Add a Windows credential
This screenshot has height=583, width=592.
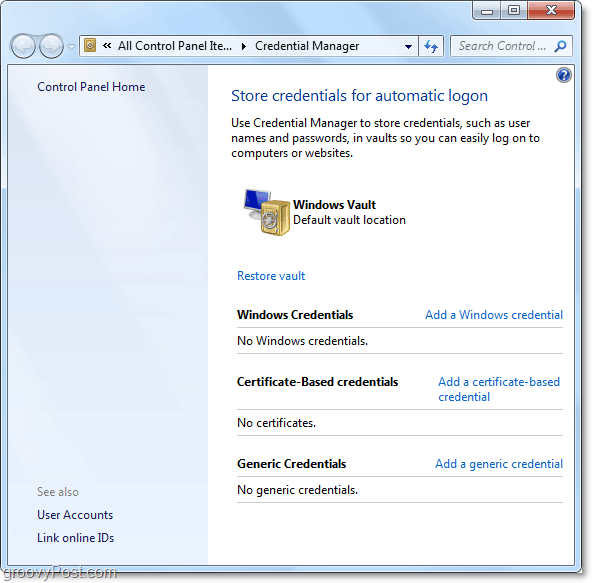click(494, 315)
